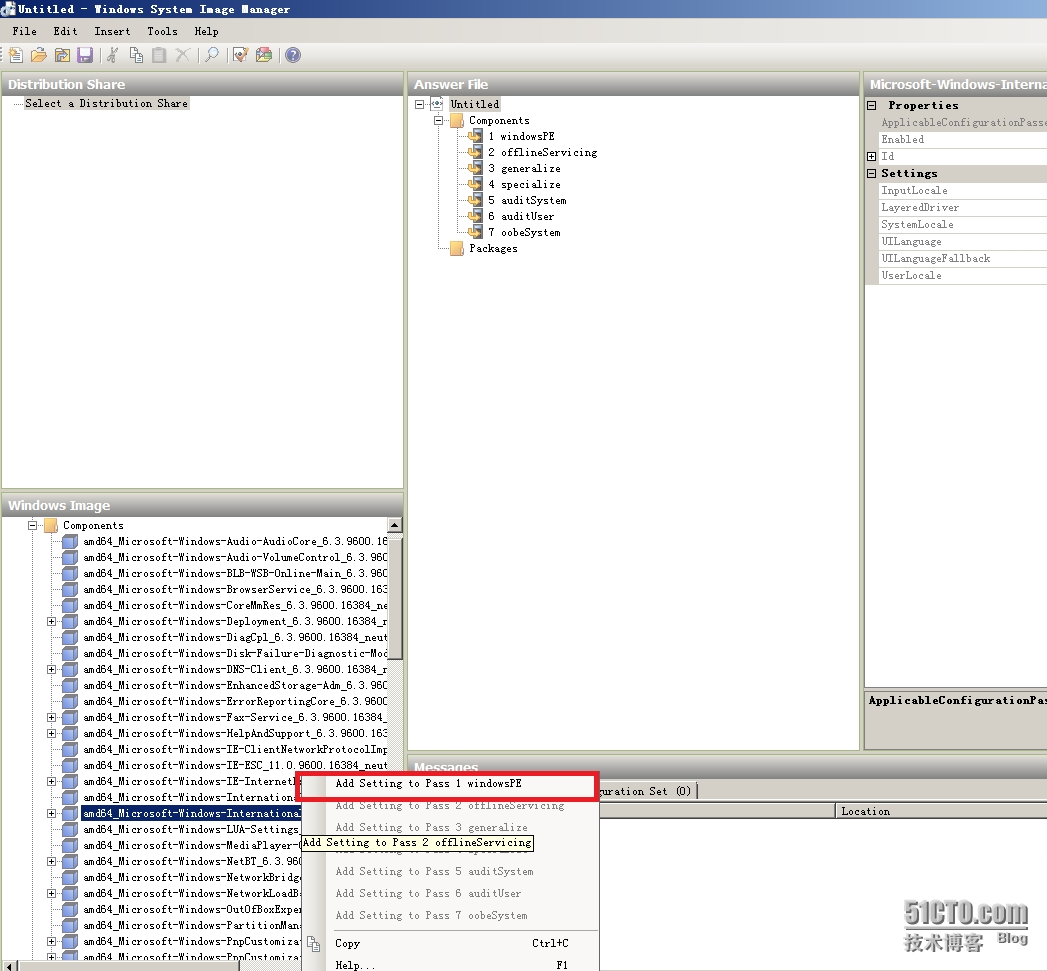
Task: Click the InputLocale setting field
Action: 962,191
